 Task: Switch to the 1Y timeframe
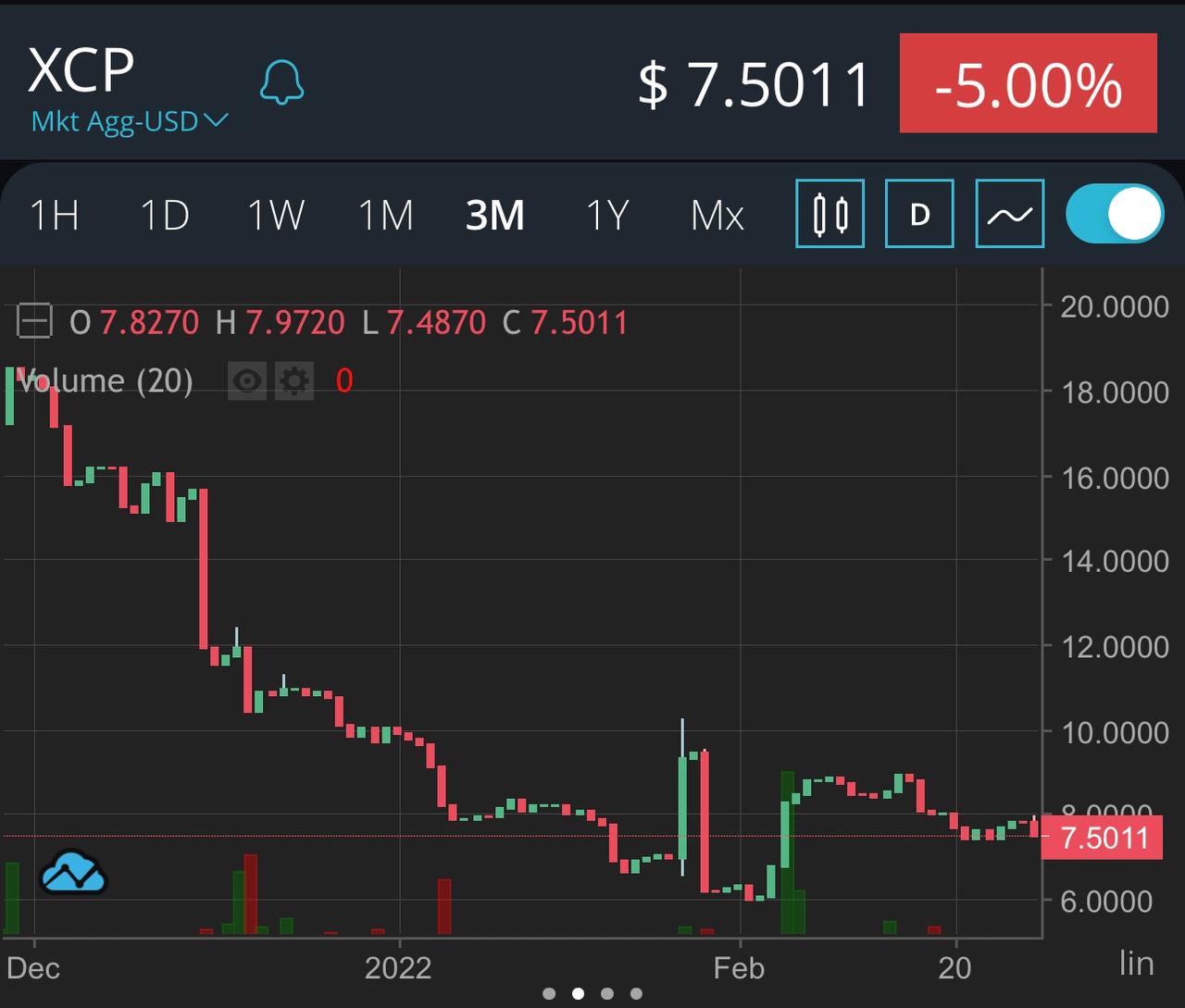click(607, 216)
